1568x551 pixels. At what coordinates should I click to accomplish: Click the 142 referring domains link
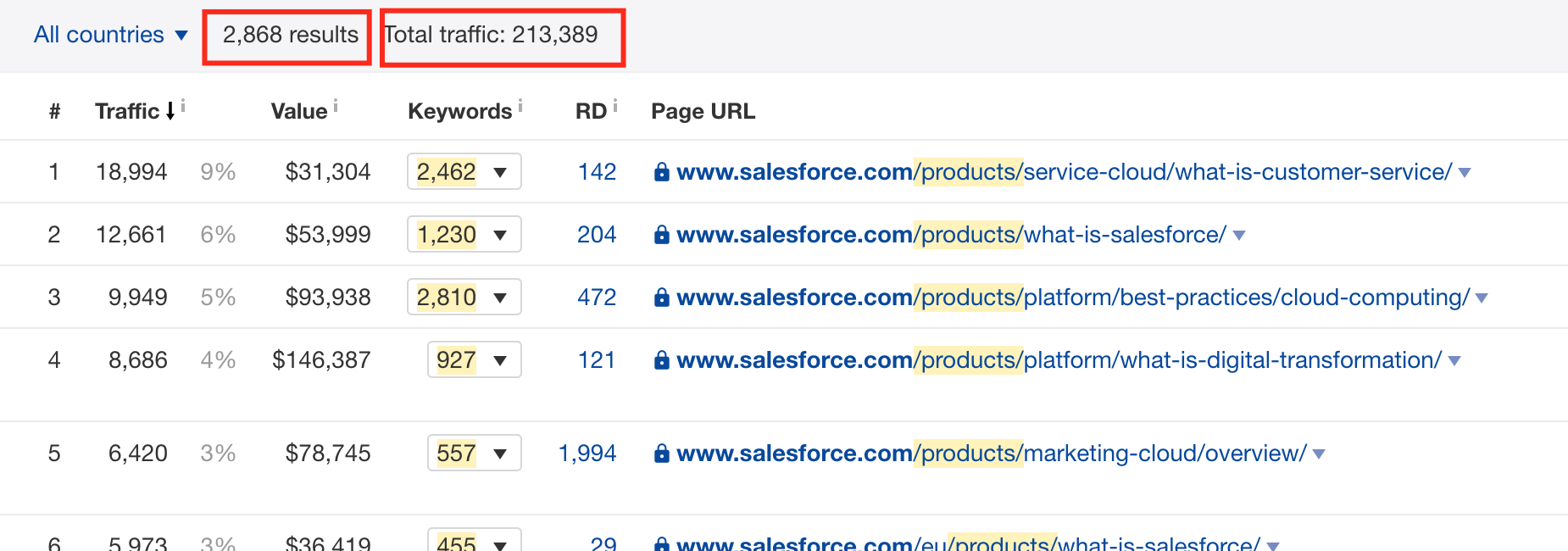coord(597,172)
